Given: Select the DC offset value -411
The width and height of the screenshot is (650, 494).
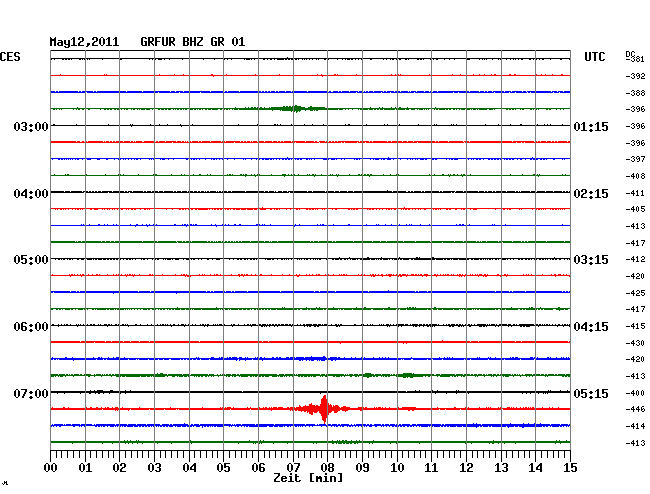Looking at the screenshot, I should pos(635,194).
